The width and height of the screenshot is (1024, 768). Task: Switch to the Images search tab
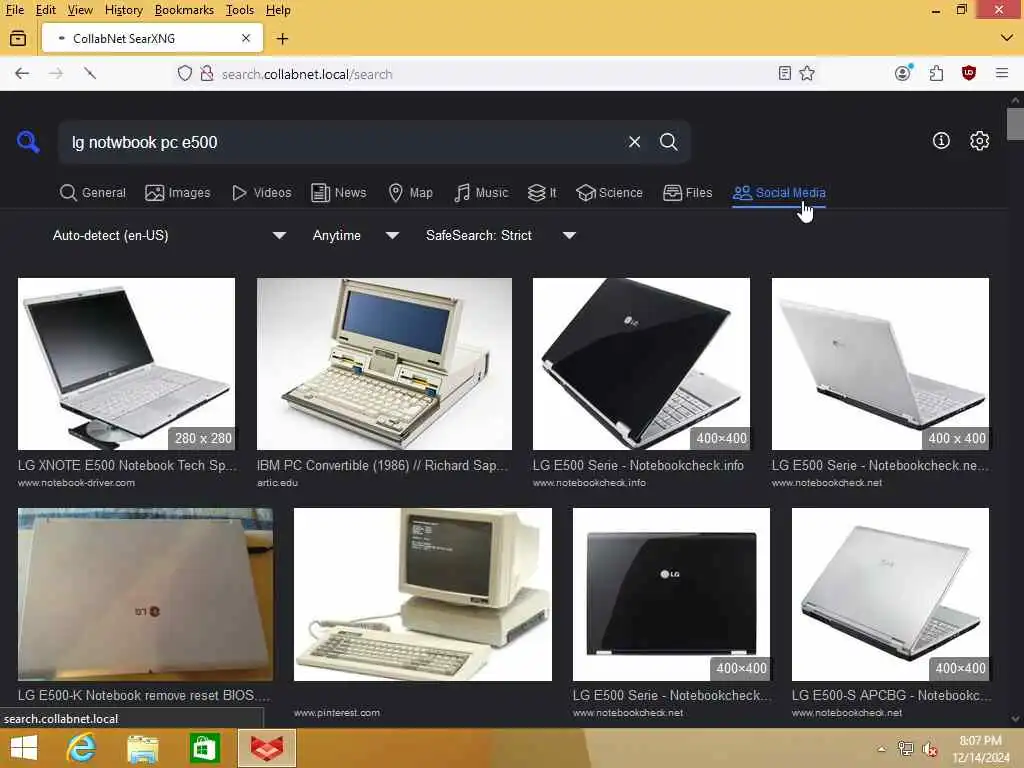pos(178,193)
